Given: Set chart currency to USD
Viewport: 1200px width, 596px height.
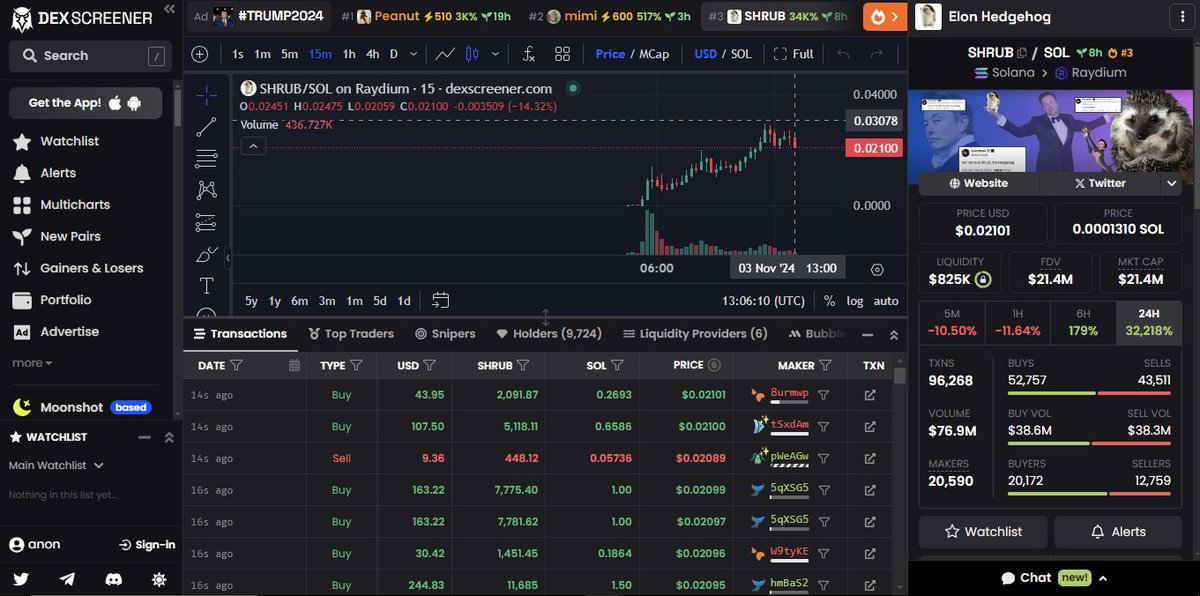Looking at the screenshot, I should 705,54.
